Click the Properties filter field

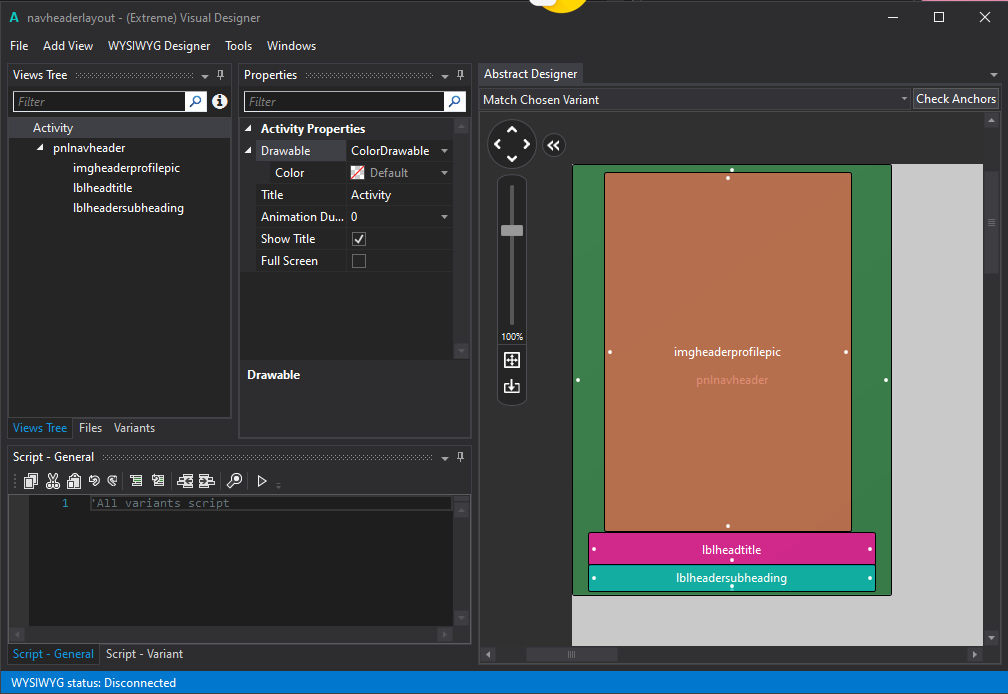pyautogui.click(x=344, y=102)
